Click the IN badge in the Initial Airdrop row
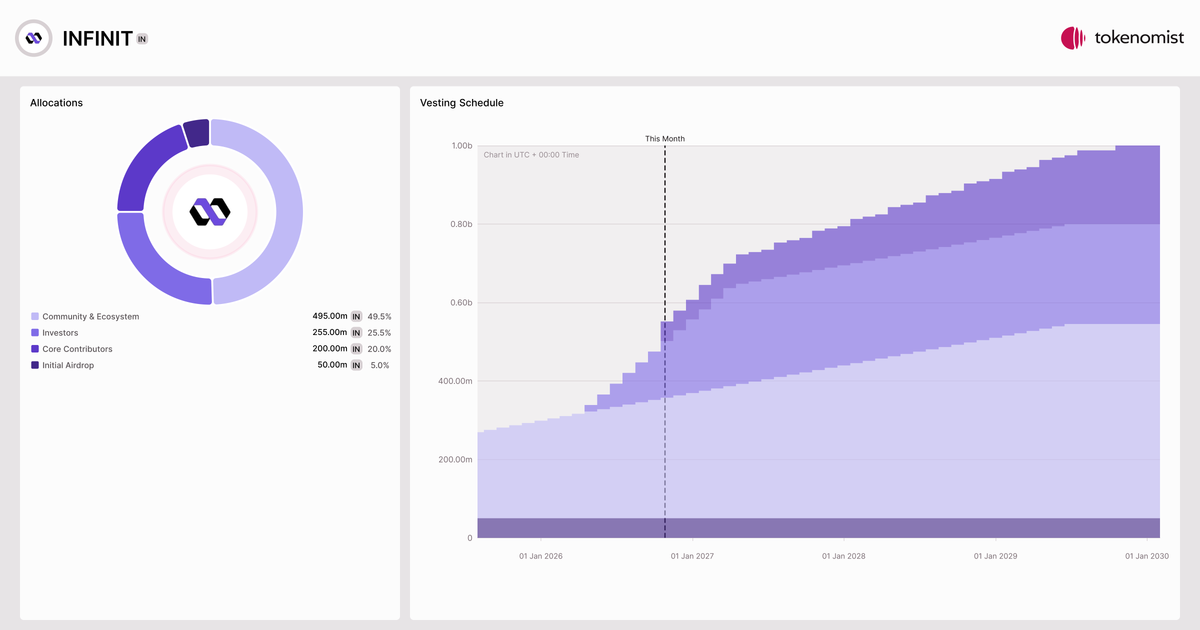Image resolution: width=1200 pixels, height=630 pixels. coord(356,365)
